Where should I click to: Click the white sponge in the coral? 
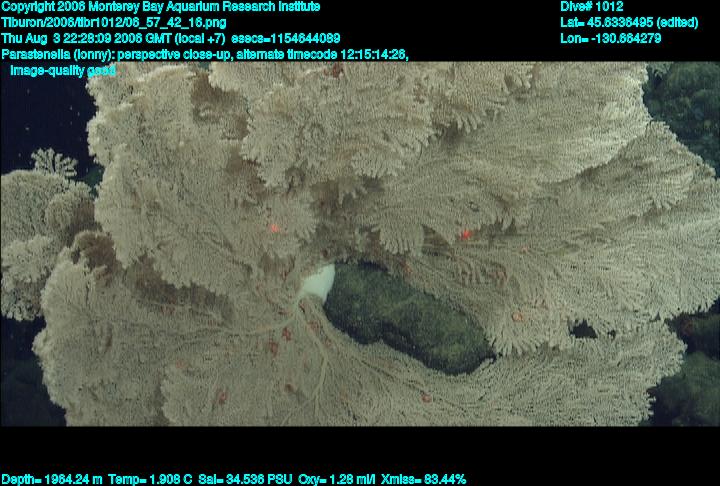(319, 282)
